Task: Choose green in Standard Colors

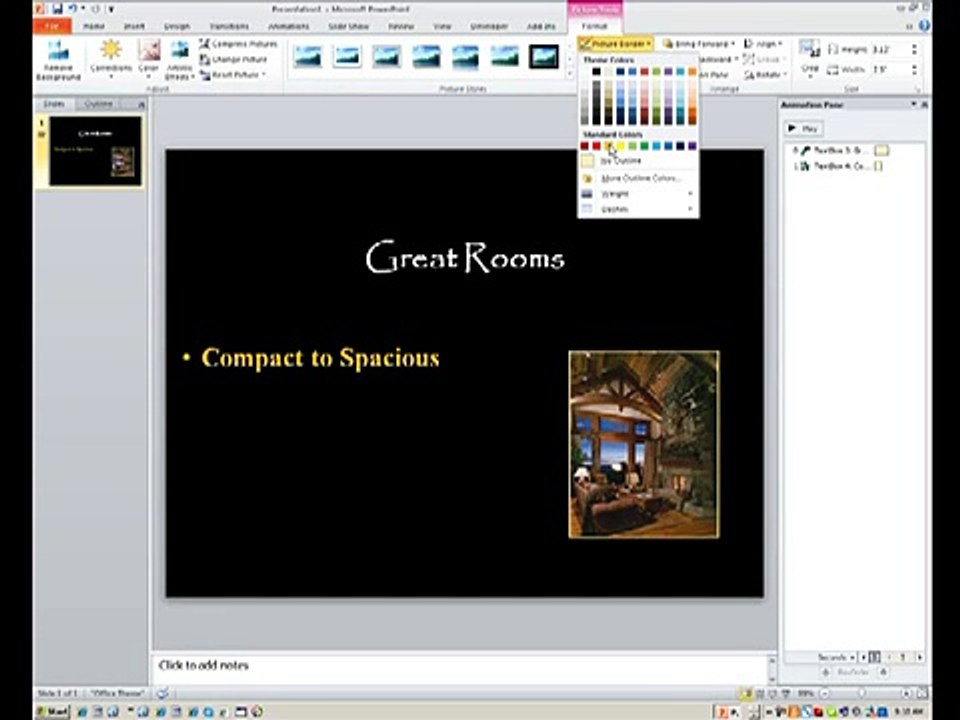Action: 644,146
